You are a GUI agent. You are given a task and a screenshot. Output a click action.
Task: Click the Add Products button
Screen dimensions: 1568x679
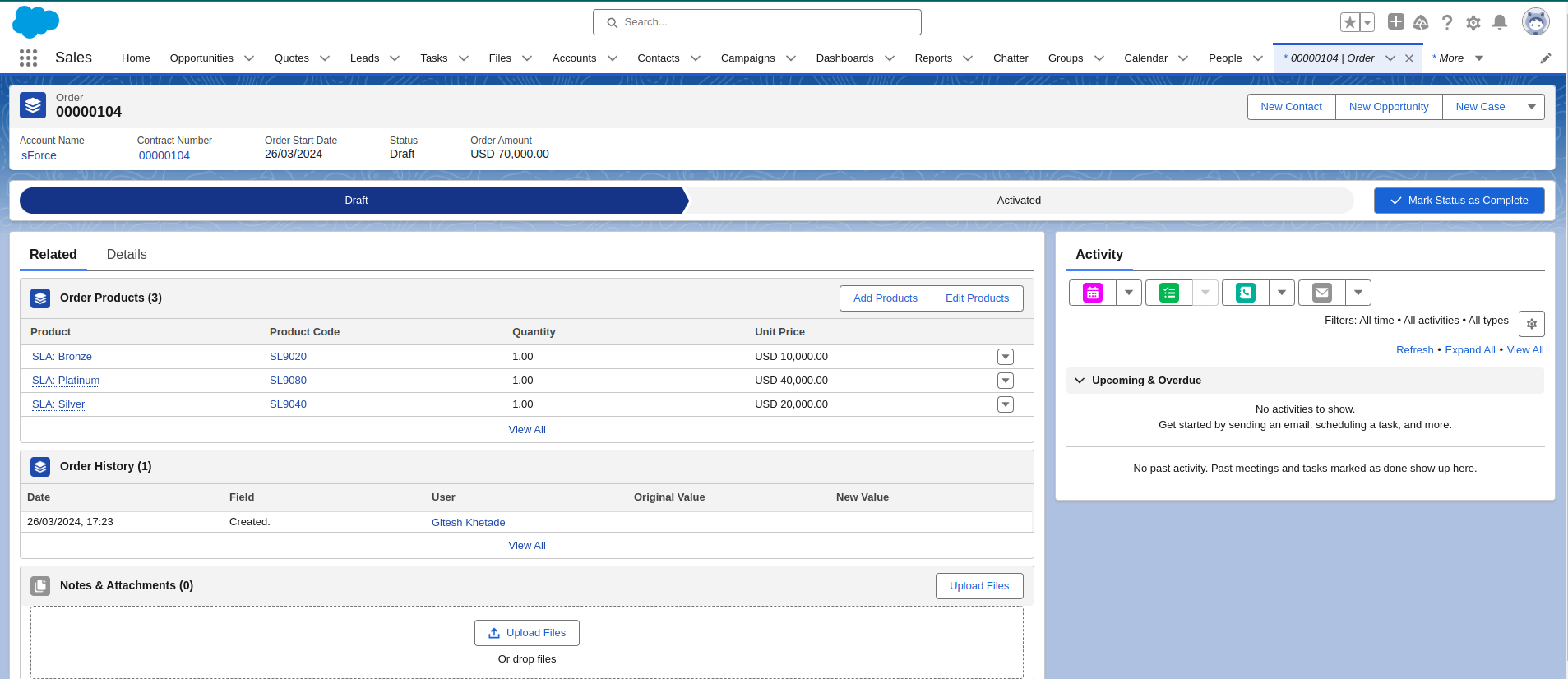pos(886,298)
